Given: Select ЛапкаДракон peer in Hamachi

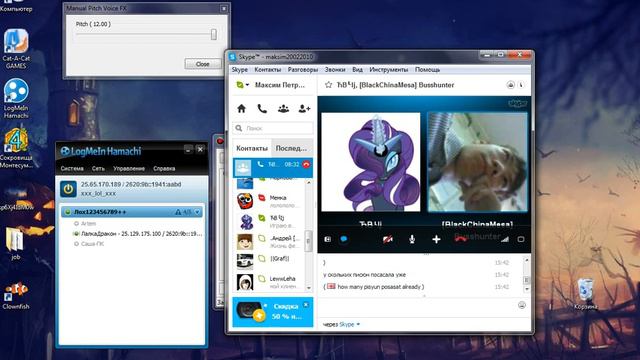Looking at the screenshot, I should tap(138, 234).
